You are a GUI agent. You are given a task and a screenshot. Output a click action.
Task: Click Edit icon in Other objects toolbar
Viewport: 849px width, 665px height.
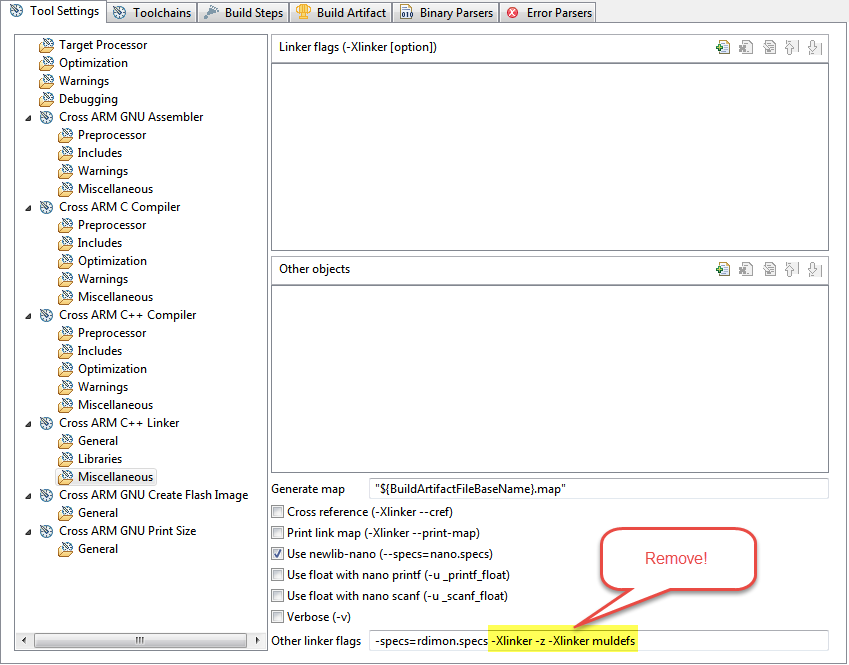[x=769, y=269]
